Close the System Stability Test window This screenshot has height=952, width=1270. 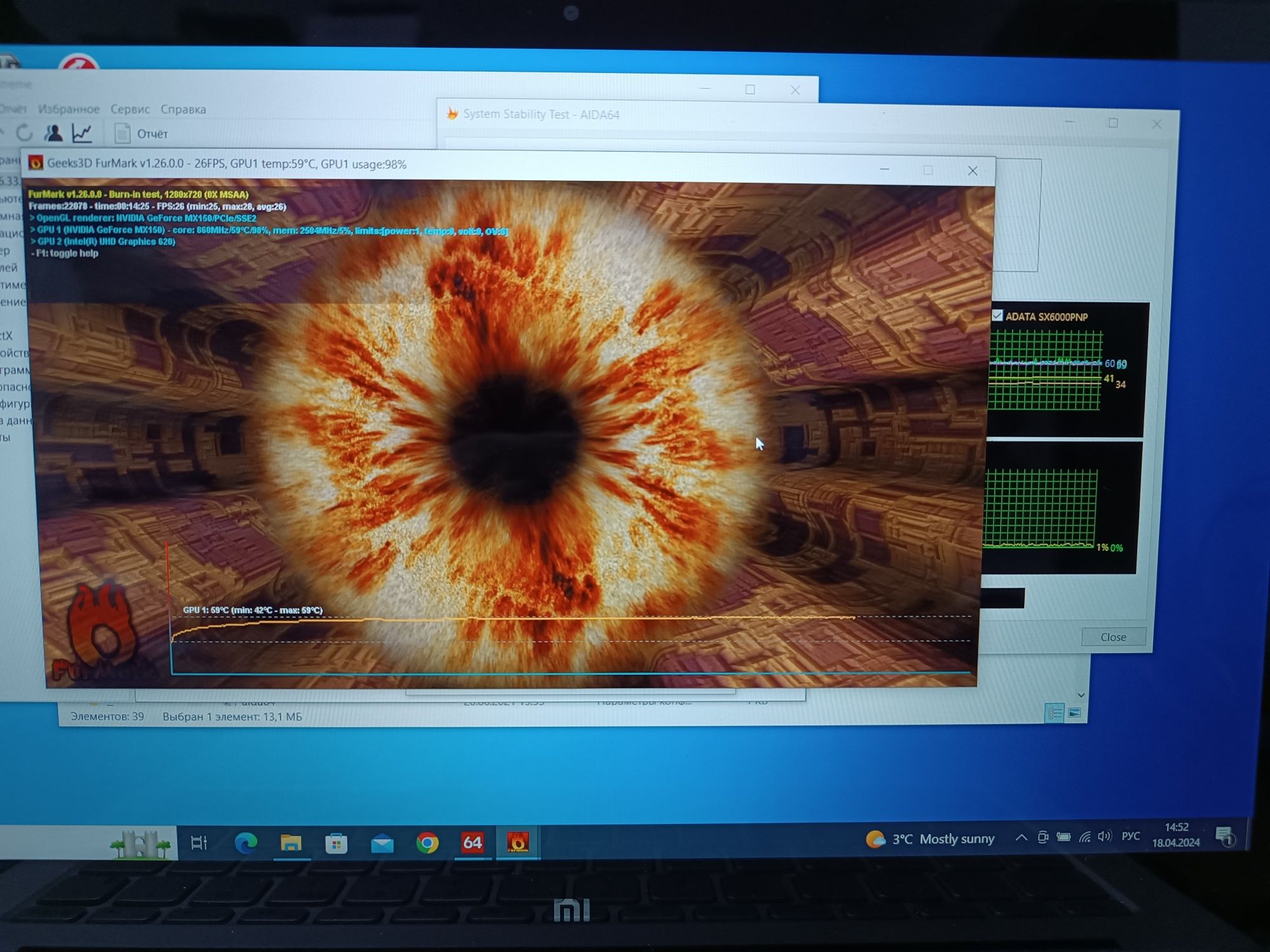(1156, 124)
